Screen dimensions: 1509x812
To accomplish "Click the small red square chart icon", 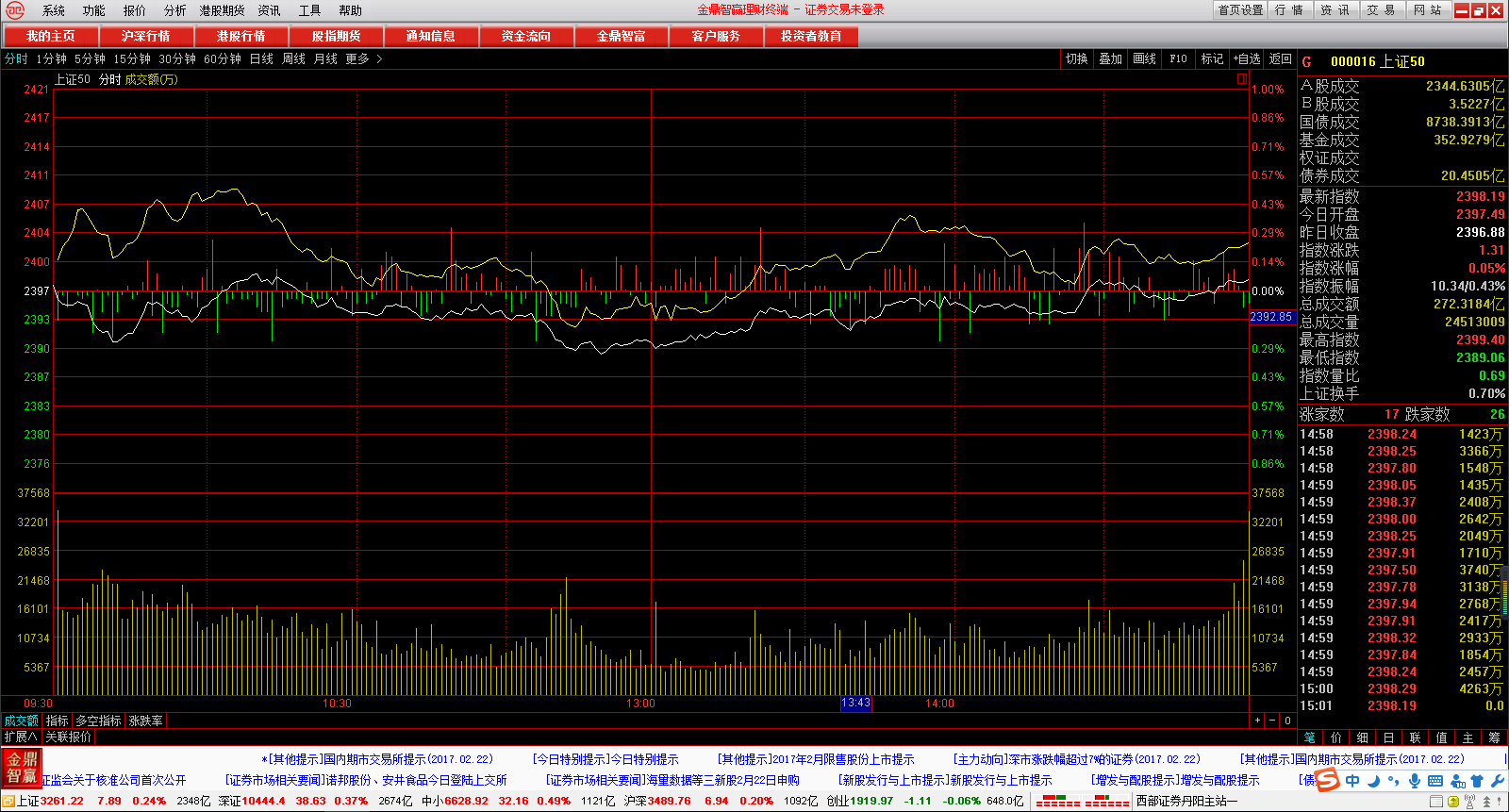I will (1242, 79).
